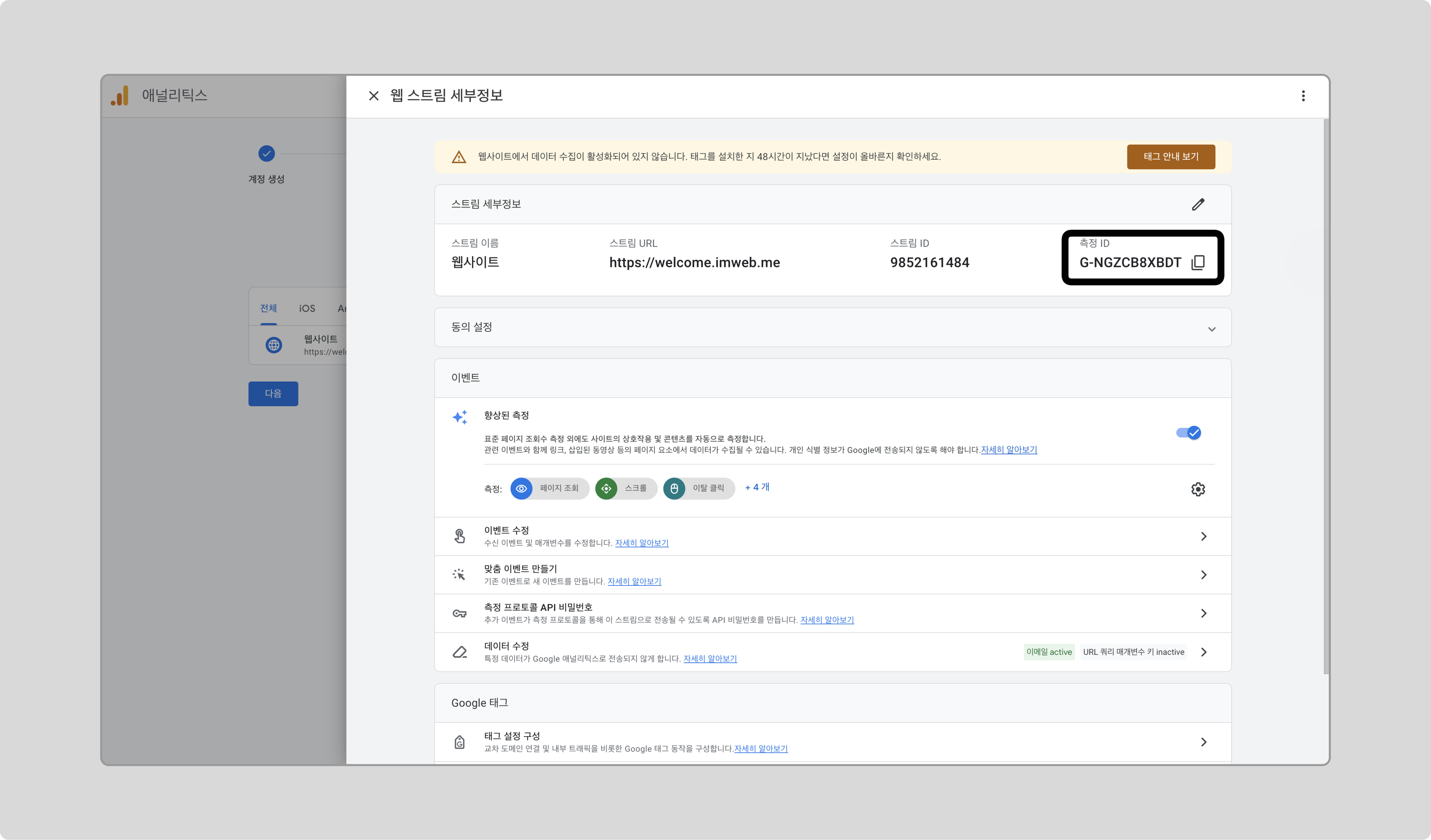The height and width of the screenshot is (840, 1431).
Task: Open 자세히 알아보기 link in 이벤트 수정
Action: coord(642,543)
